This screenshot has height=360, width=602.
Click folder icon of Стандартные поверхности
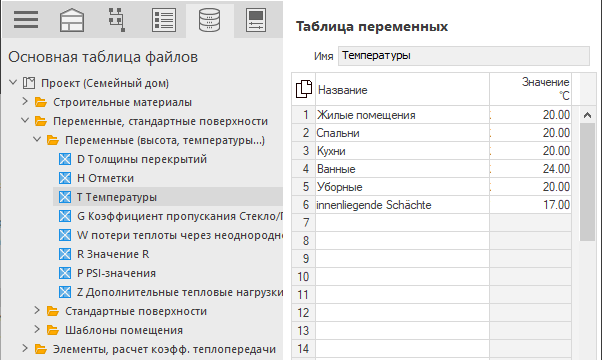(x=53, y=311)
